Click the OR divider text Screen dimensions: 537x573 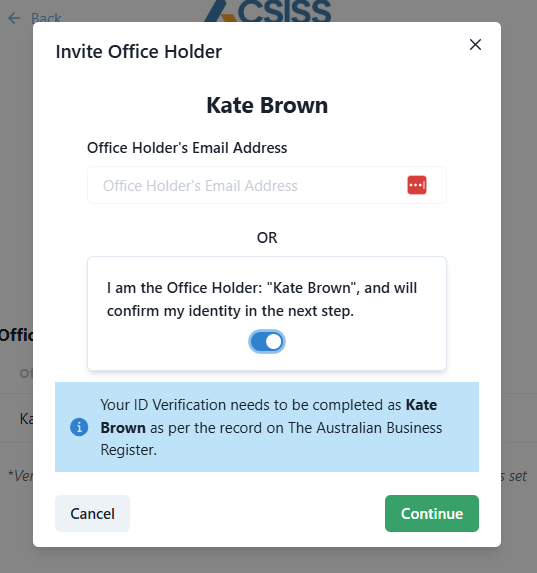pyautogui.click(x=267, y=238)
